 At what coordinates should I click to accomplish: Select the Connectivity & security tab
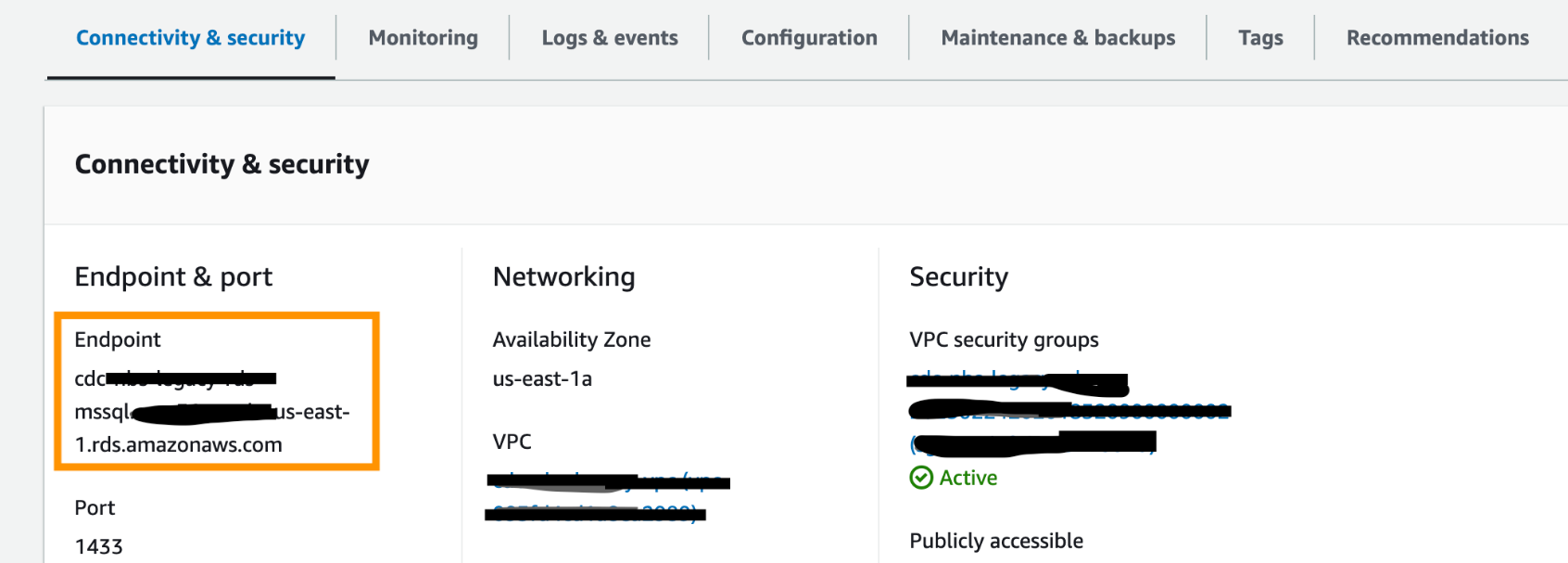[190, 38]
